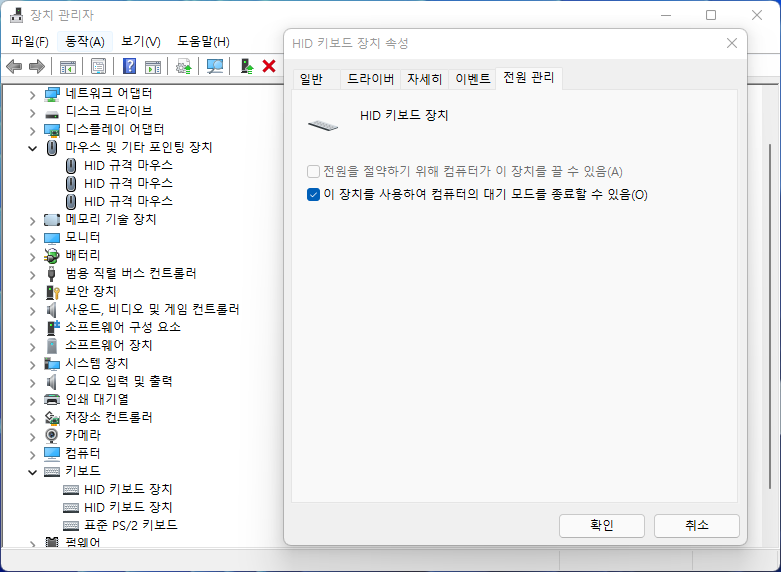This screenshot has width=781, height=572.
Task: Select the 디스플레이 어댑터 tree label
Action: 115,129
